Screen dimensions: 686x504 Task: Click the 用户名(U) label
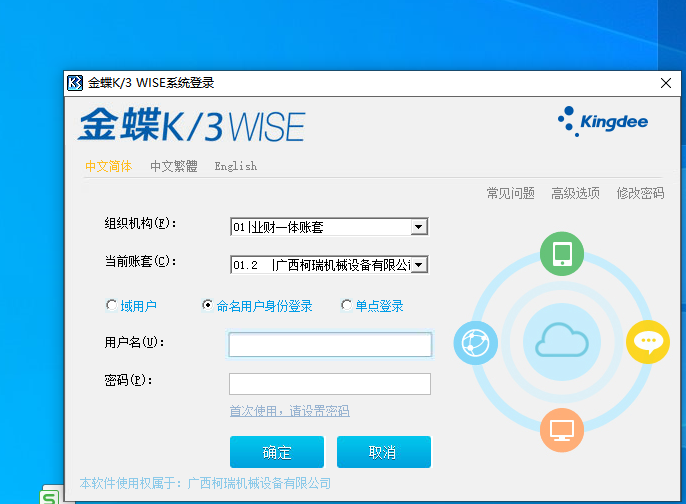[134, 342]
